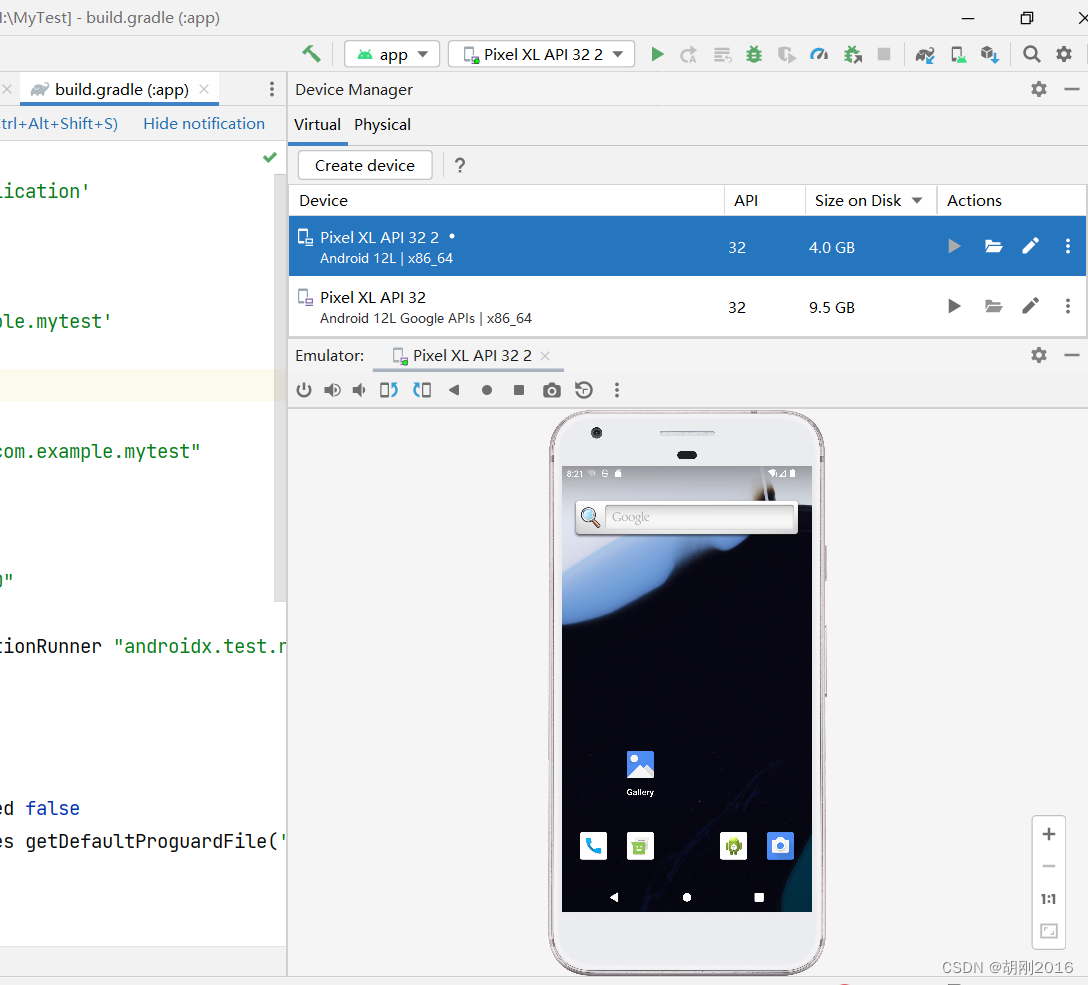The height and width of the screenshot is (985, 1088).
Task: Click the Make Project hammer icon
Action: (x=312, y=54)
